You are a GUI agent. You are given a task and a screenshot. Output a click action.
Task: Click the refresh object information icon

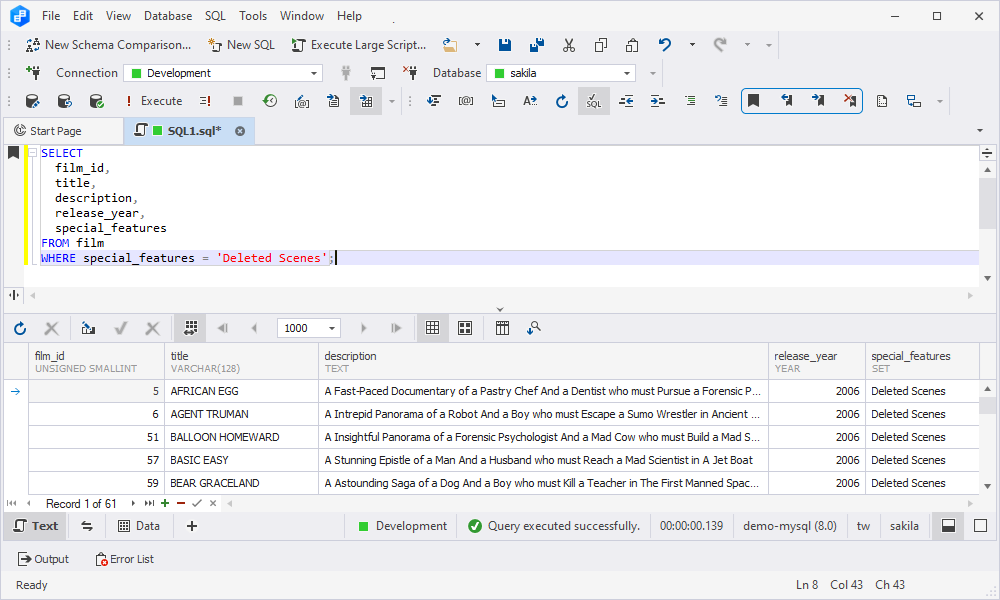click(x=562, y=101)
